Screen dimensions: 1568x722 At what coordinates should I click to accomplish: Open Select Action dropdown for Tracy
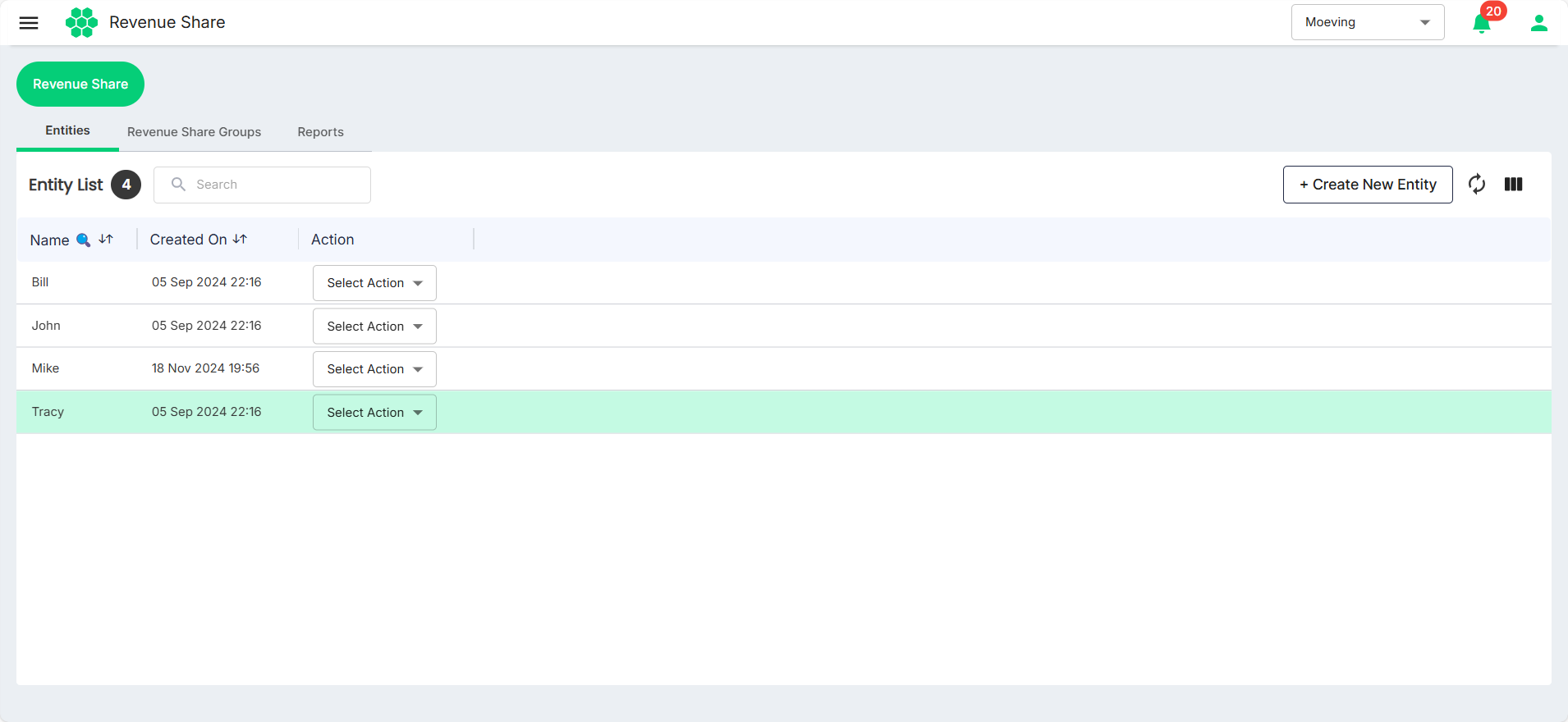[x=374, y=413]
